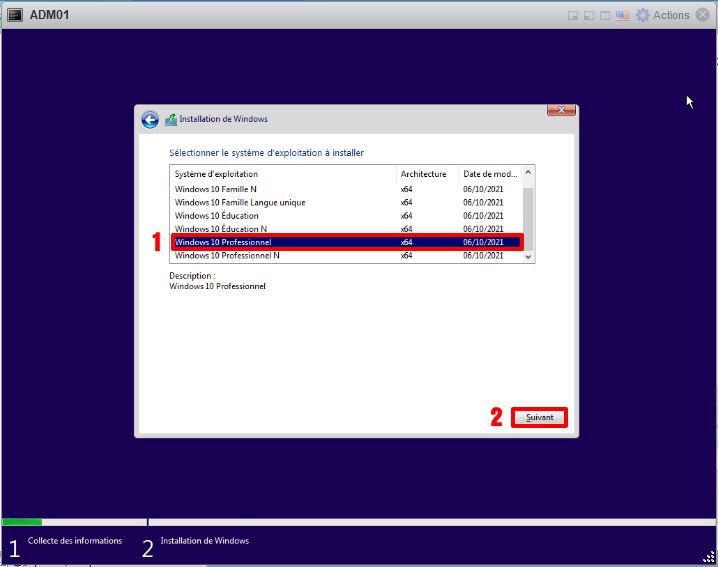
Task: Click the US flag keyboard layout icon
Action: [622, 15]
